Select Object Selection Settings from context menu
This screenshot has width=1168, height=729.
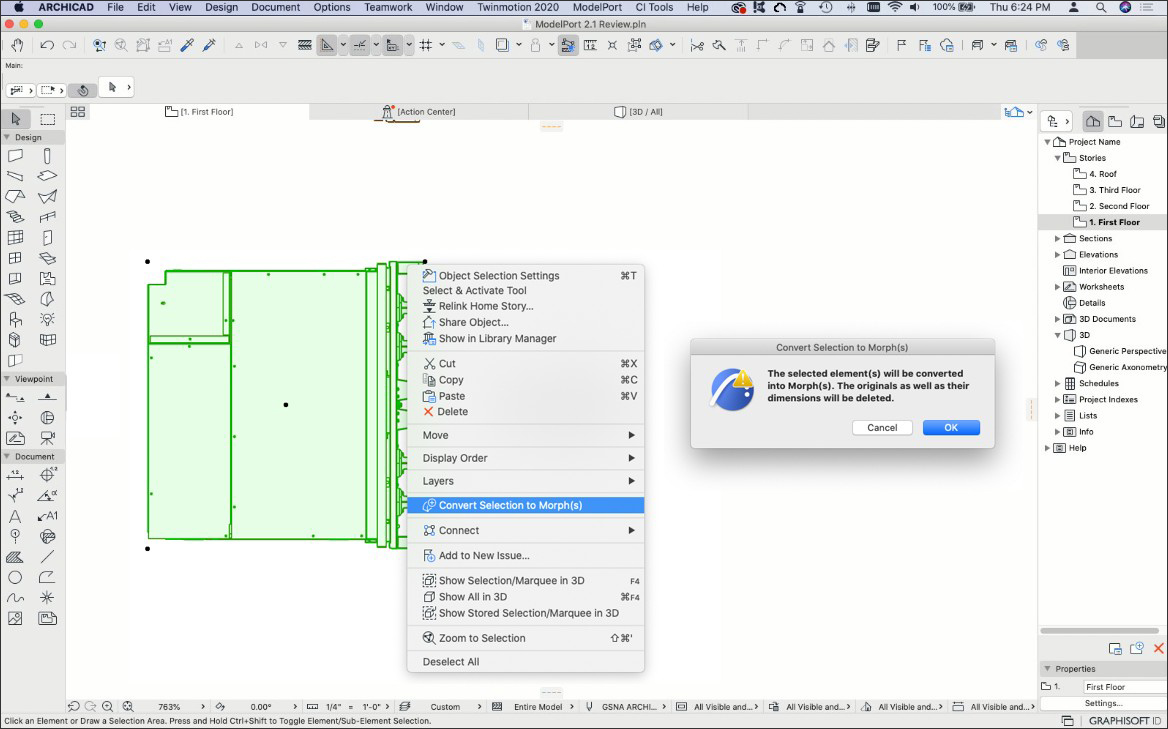pyautogui.click(x=526, y=276)
